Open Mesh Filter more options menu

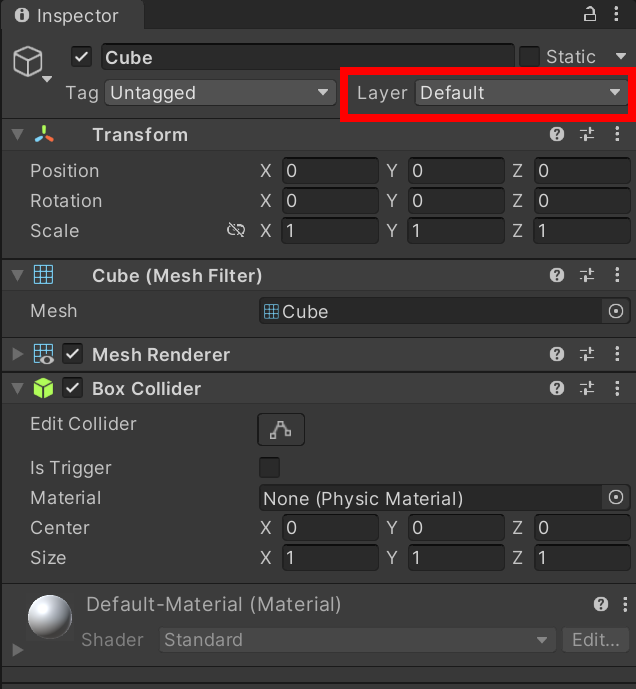pyautogui.click(x=617, y=275)
